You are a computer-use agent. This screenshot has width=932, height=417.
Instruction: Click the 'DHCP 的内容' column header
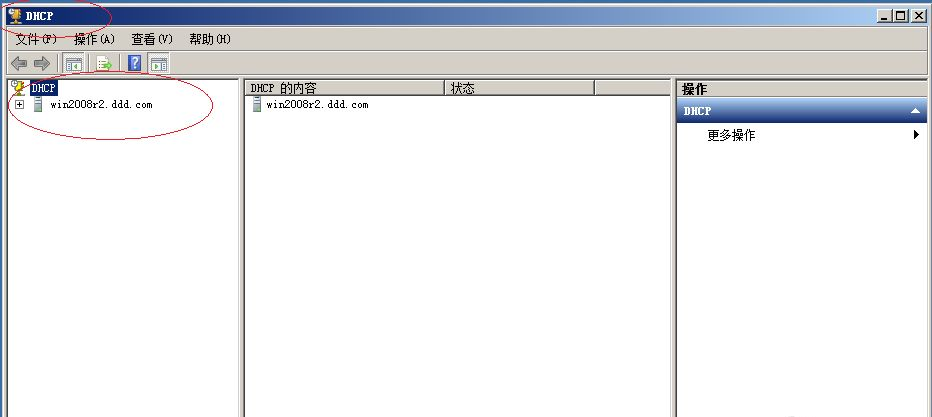[x=343, y=88]
